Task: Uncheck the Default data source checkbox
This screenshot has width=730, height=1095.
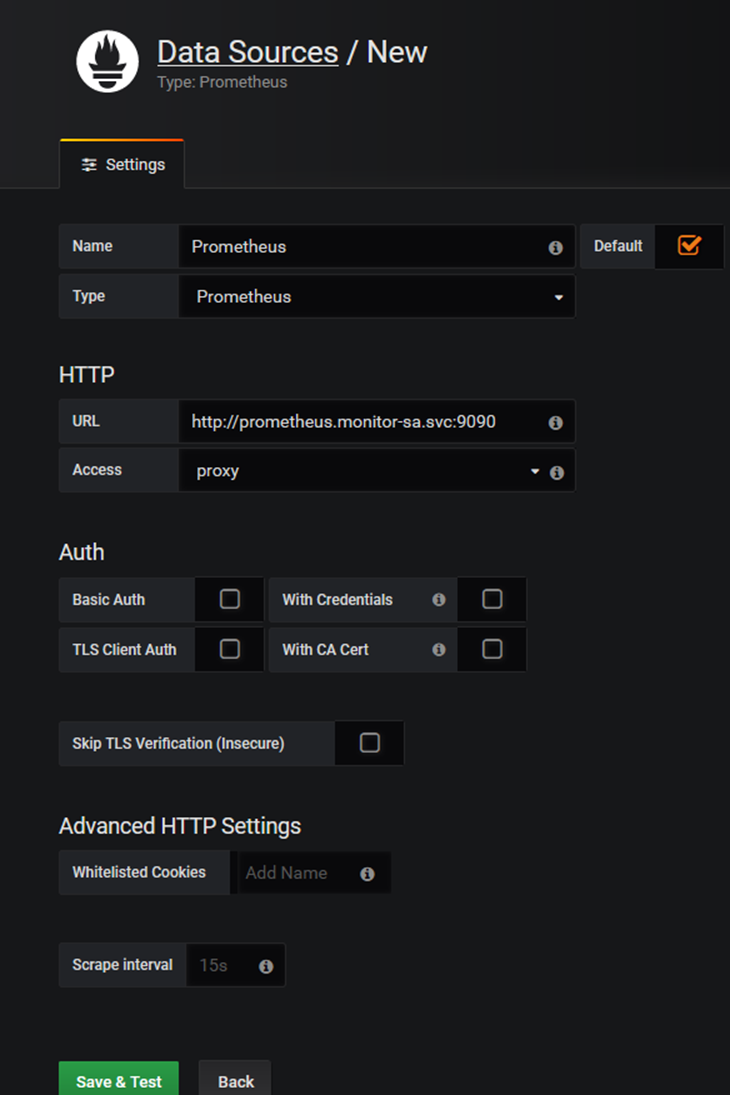Action: [689, 245]
